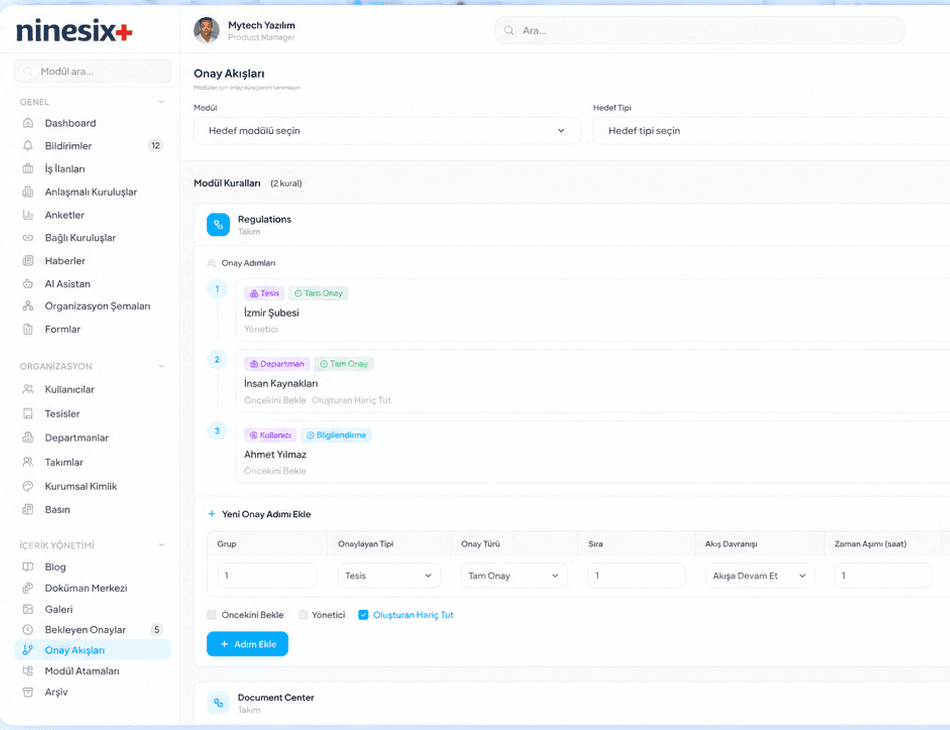Open the Takımlar sidebar link
Screen dimensions: 950x730
tap(92, 462)
